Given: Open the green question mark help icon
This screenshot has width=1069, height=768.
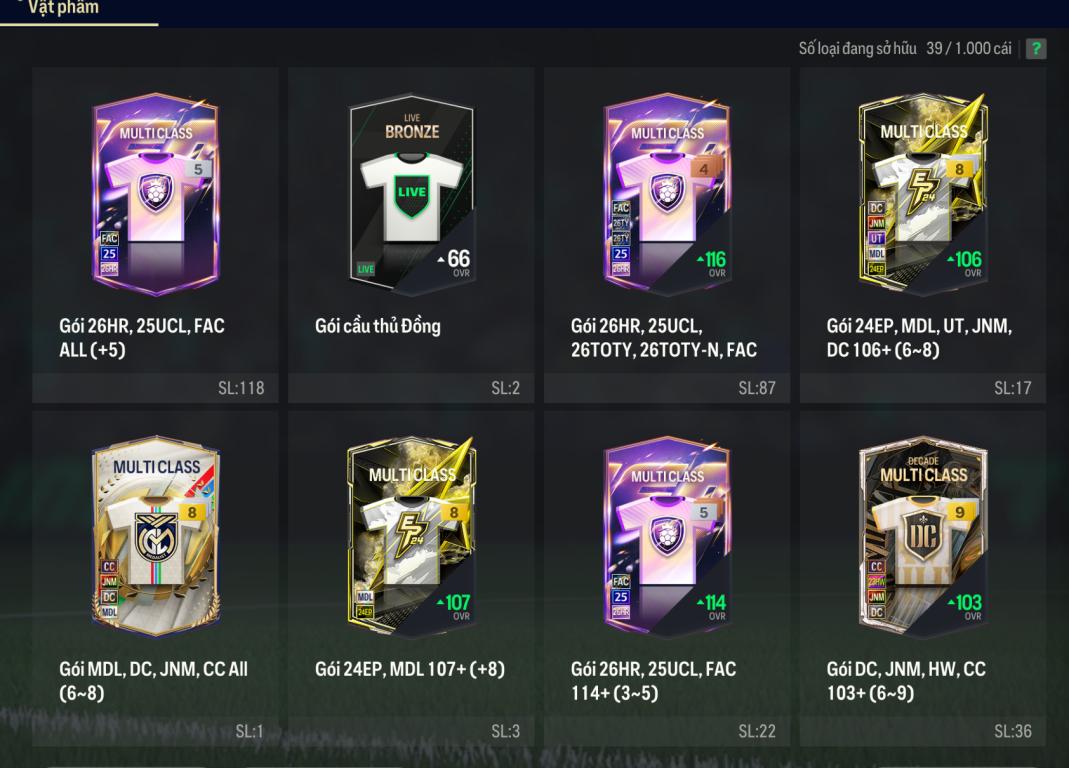Looking at the screenshot, I should (1036, 48).
